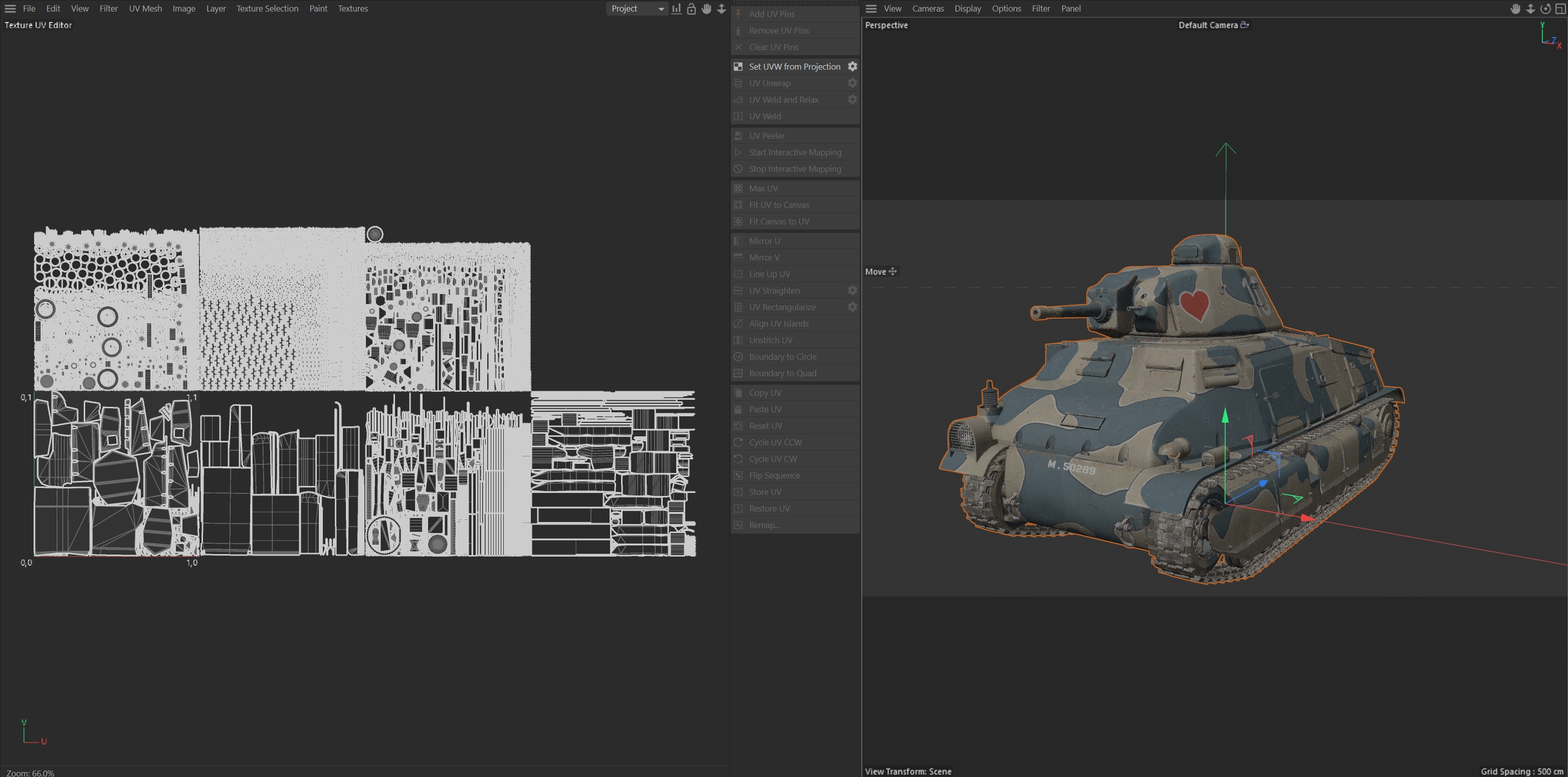
Task: Open Set UVW from Projection settings gear
Action: [x=852, y=66]
